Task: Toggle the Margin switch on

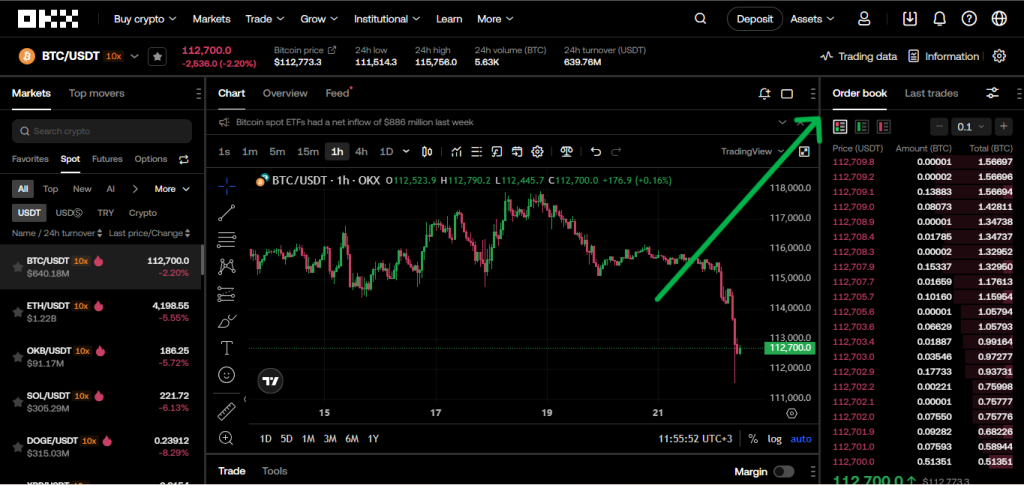Action: (x=784, y=471)
